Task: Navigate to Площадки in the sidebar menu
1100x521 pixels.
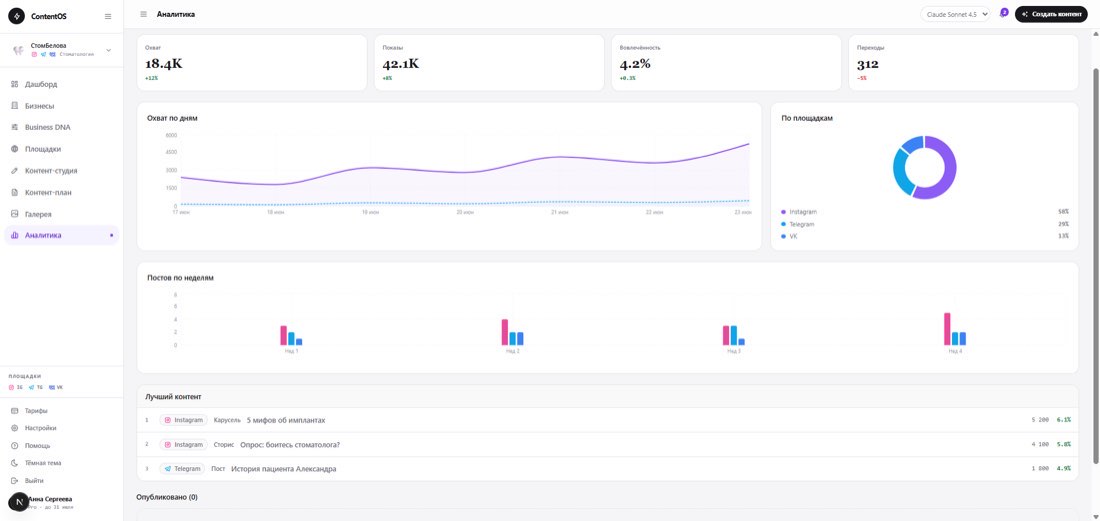Action: pos(62,149)
